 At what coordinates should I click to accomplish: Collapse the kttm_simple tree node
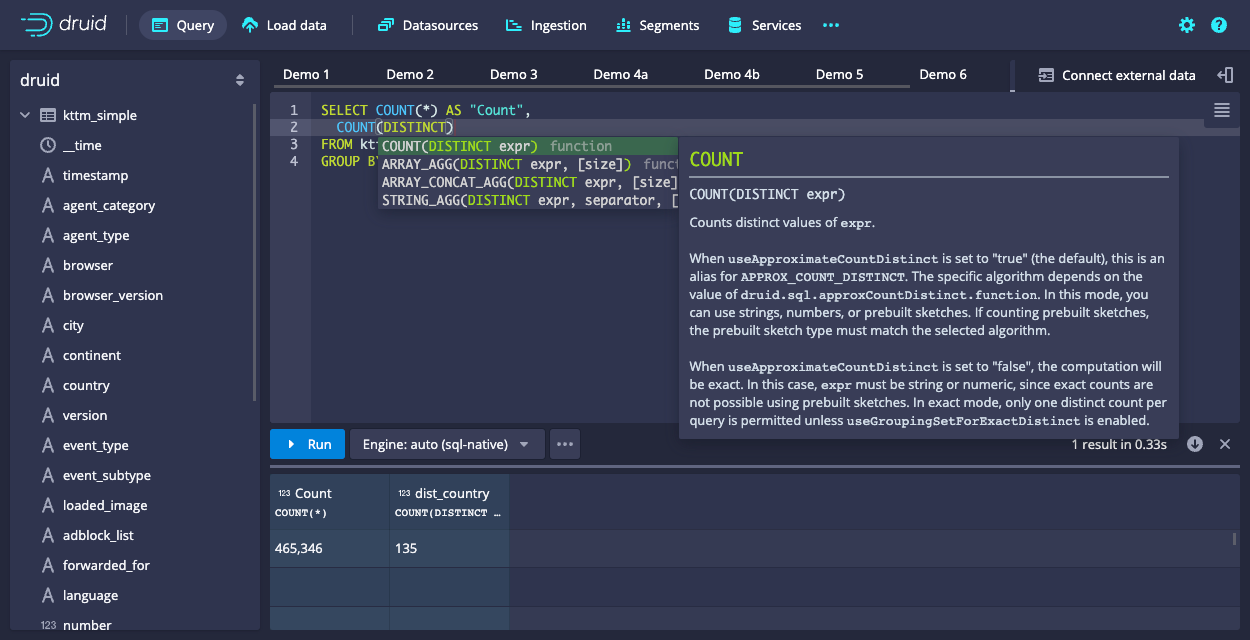coord(25,115)
